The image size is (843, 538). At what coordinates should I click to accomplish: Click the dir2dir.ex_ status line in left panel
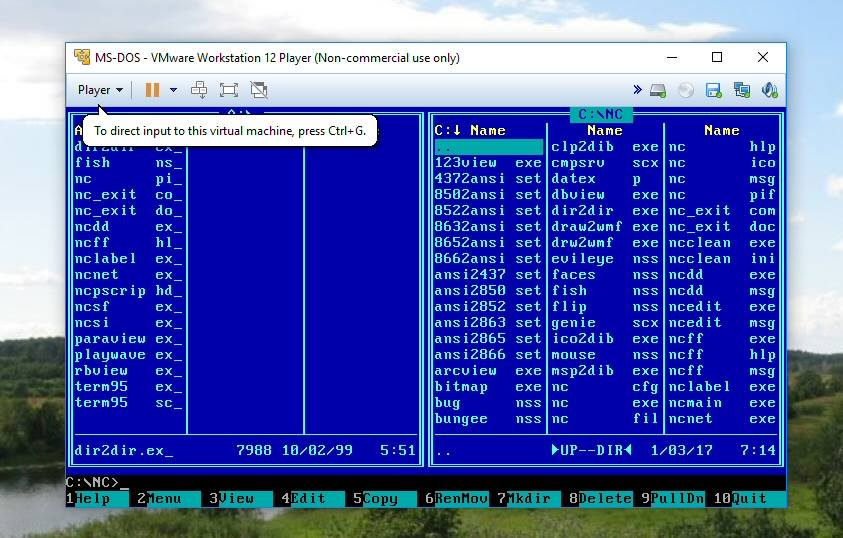pyautogui.click(x=245, y=450)
